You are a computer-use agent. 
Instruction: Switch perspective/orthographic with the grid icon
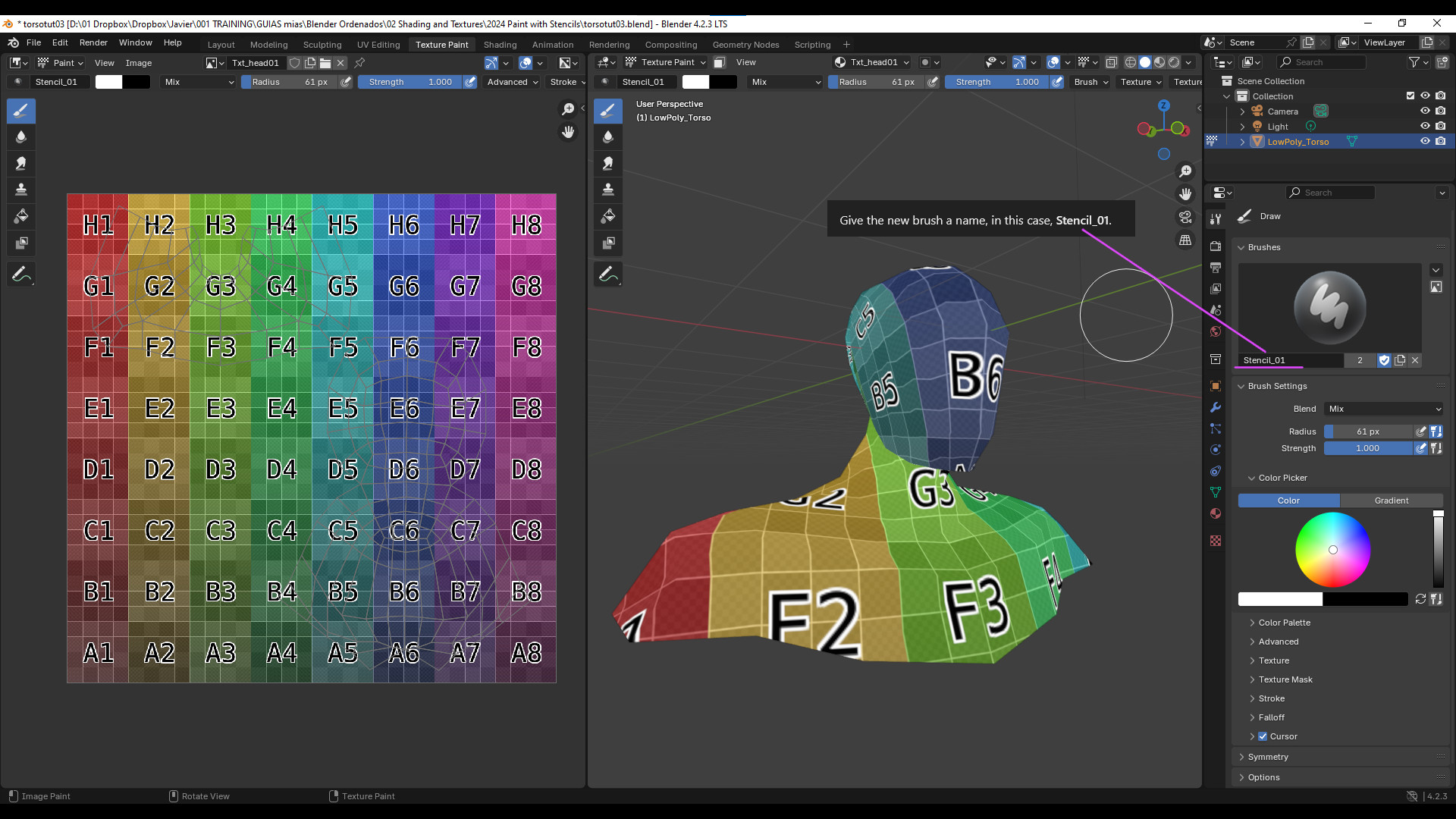[x=1185, y=240]
